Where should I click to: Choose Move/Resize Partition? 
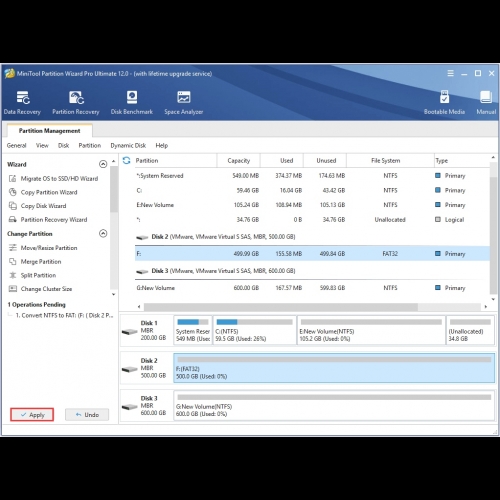click(x=43, y=248)
